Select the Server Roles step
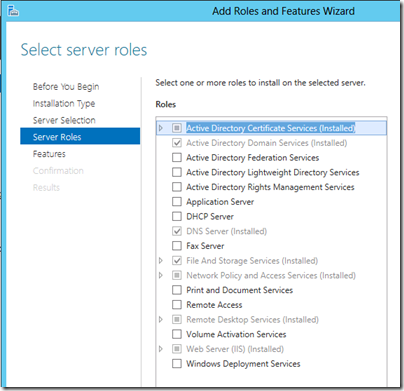 (80, 136)
